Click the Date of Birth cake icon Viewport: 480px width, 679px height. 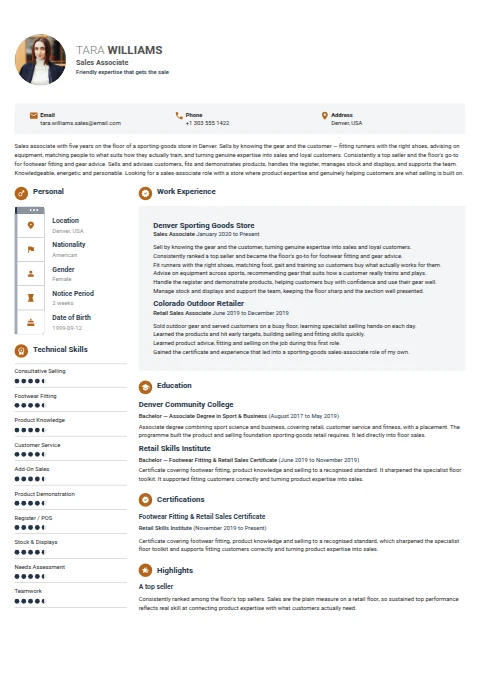pos(31,322)
